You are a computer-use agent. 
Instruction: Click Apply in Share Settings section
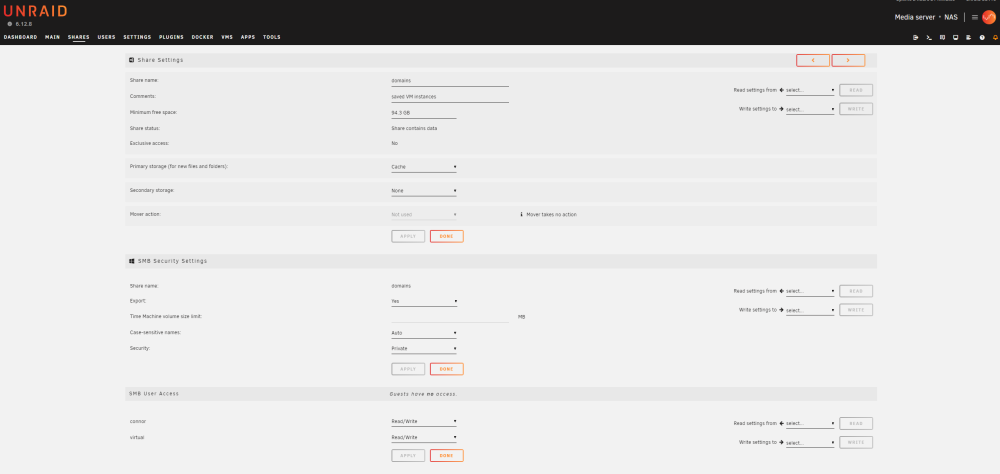click(x=408, y=236)
